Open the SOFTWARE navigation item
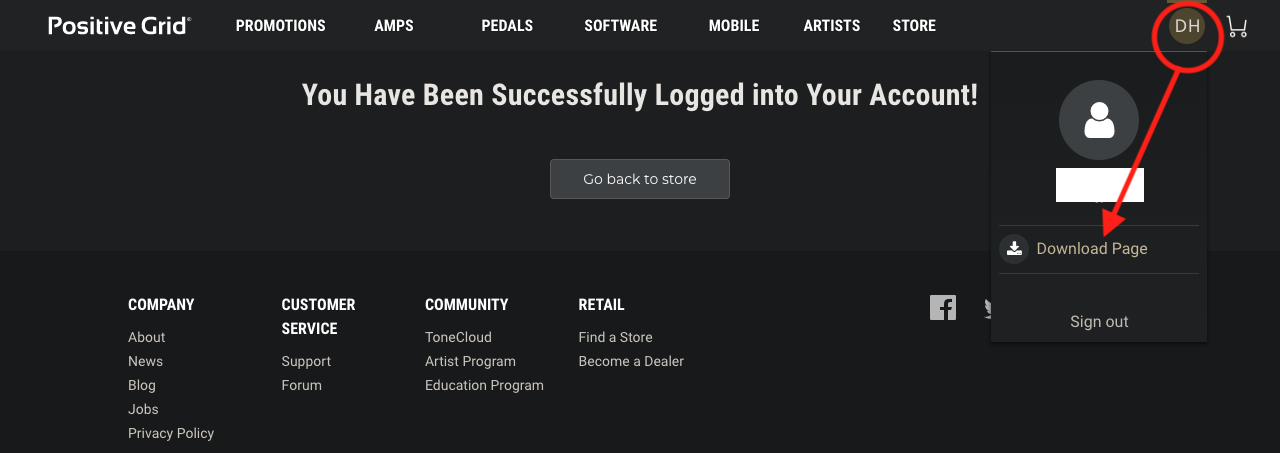The height and width of the screenshot is (453, 1280). tap(621, 26)
